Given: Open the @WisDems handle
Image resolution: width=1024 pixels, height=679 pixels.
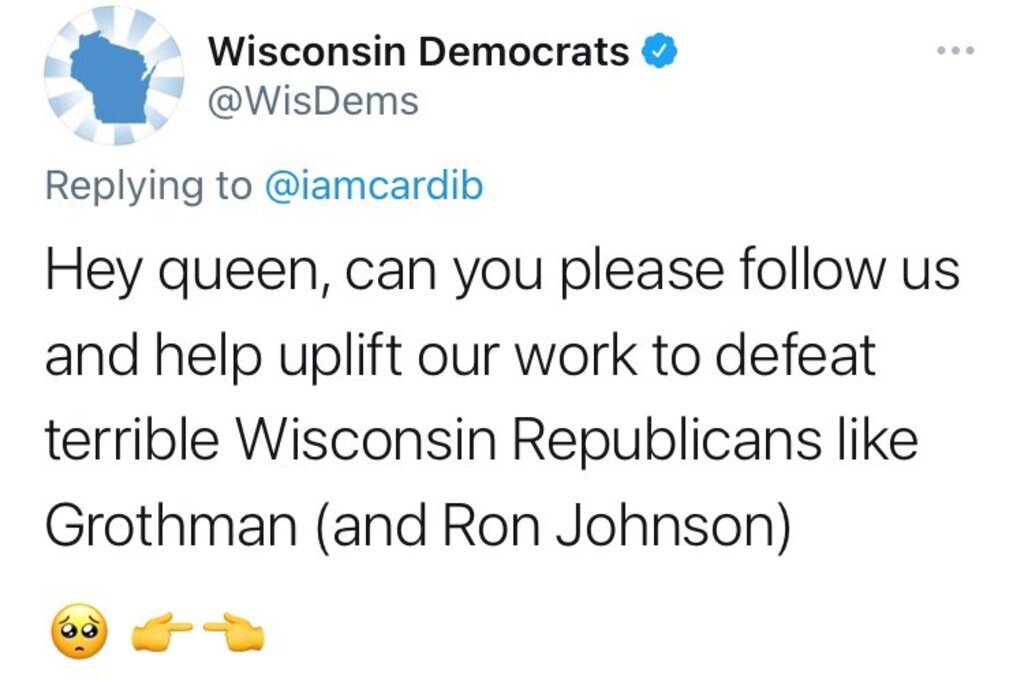Looking at the screenshot, I should (312, 101).
